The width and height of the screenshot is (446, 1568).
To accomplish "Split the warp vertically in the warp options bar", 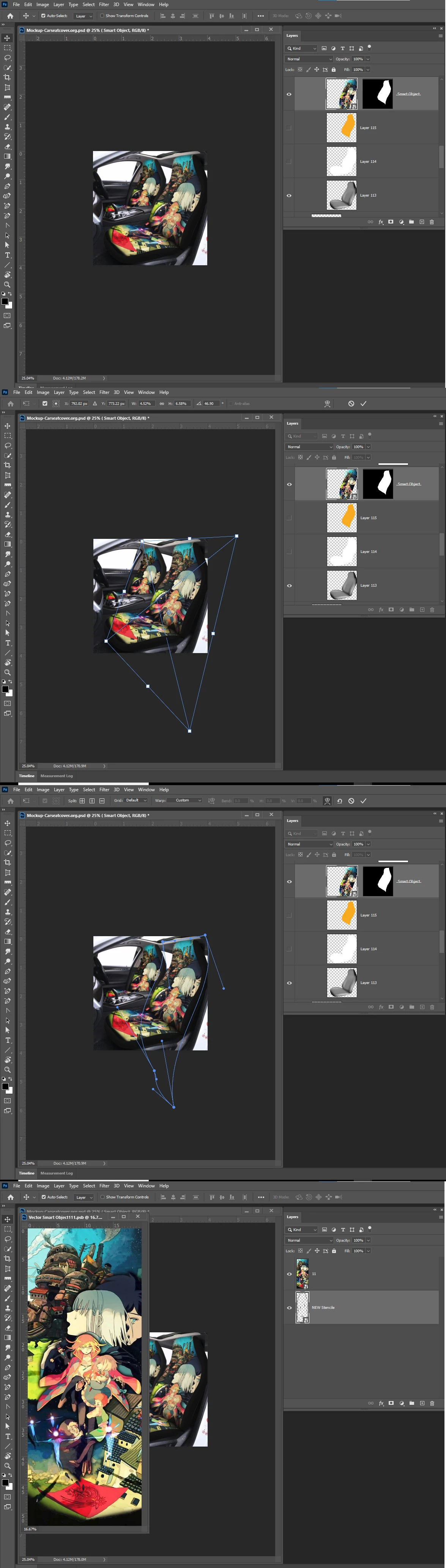I will pyautogui.click(x=92, y=800).
